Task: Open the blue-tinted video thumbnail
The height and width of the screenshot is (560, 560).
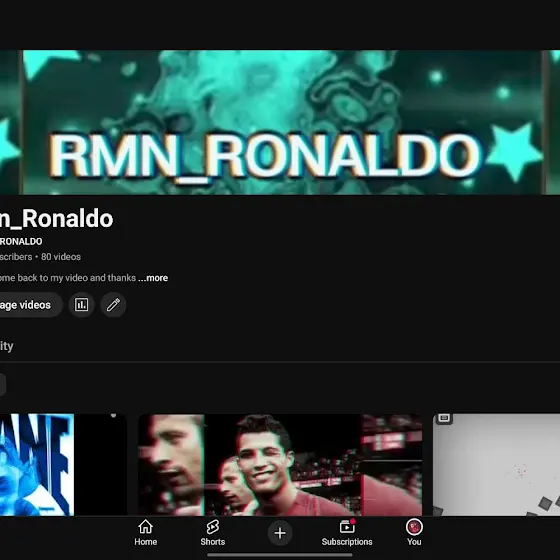Action: click(x=63, y=465)
